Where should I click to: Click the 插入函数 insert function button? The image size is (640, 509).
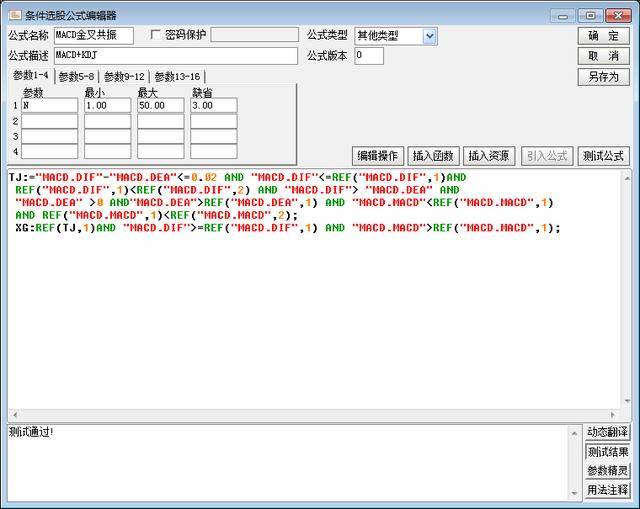[433, 156]
